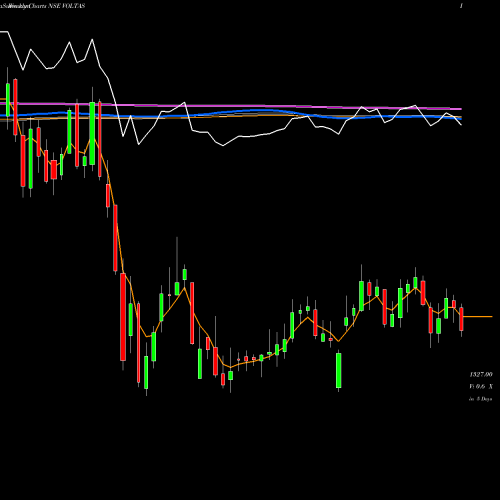The image size is (500, 500).
Task: Click the last red candlestick on right
Action: [x=462, y=319]
